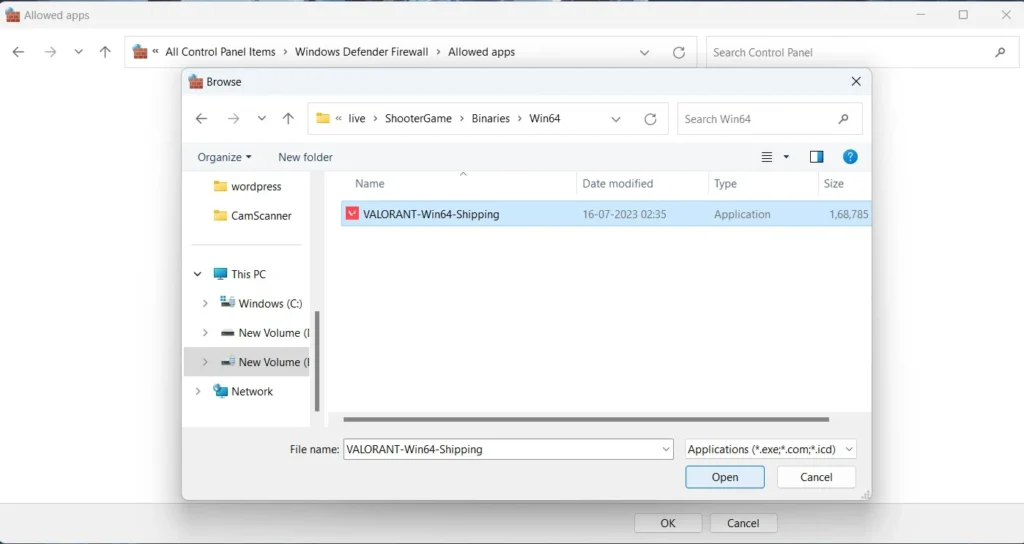Screen dimensions: 1024x544
Task: Open the wordpress folder in sidebar
Action: point(248,186)
